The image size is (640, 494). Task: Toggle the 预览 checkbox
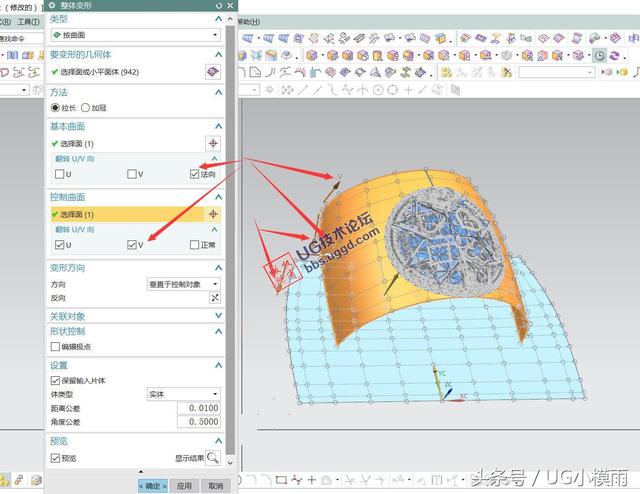point(55,458)
